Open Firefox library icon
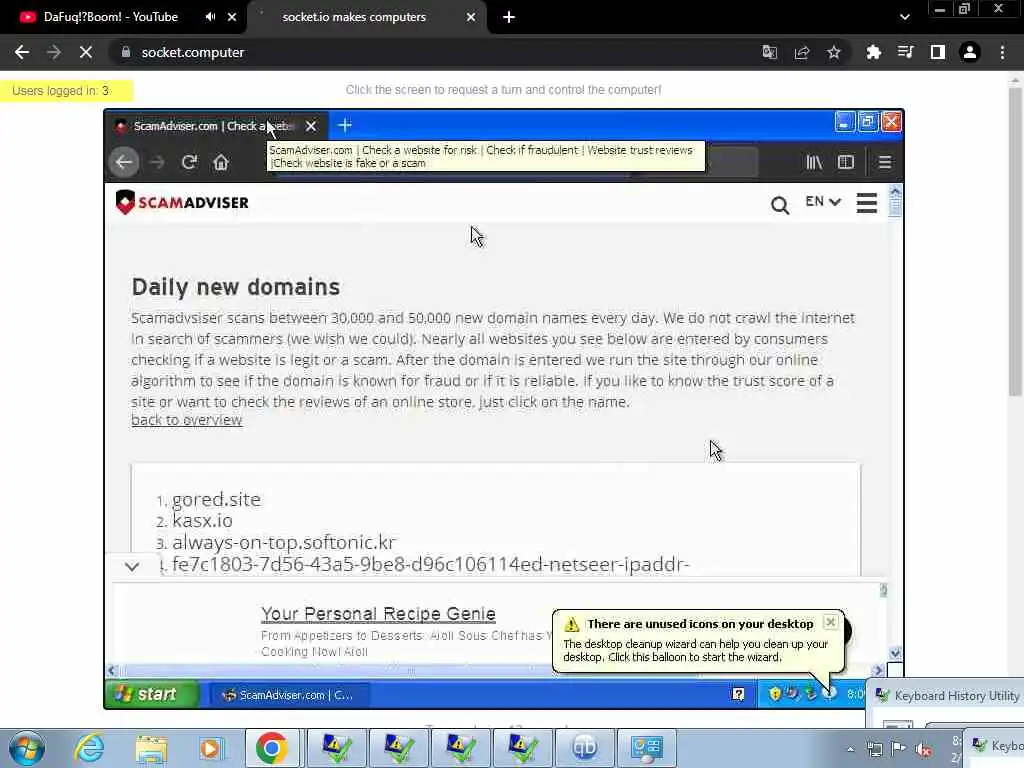Image resolution: width=1024 pixels, height=768 pixels. [x=814, y=162]
